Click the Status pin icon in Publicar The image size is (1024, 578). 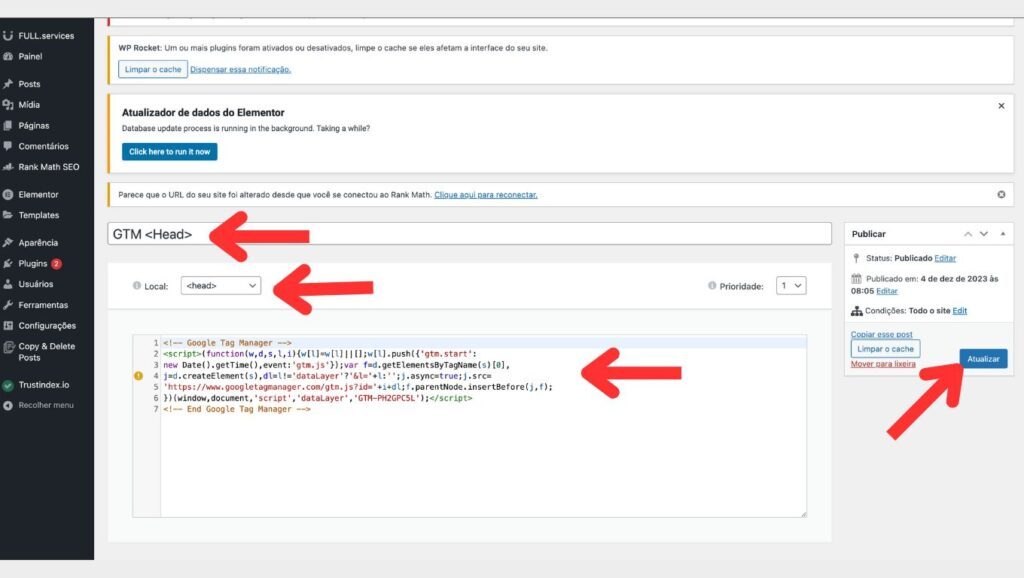click(x=856, y=258)
